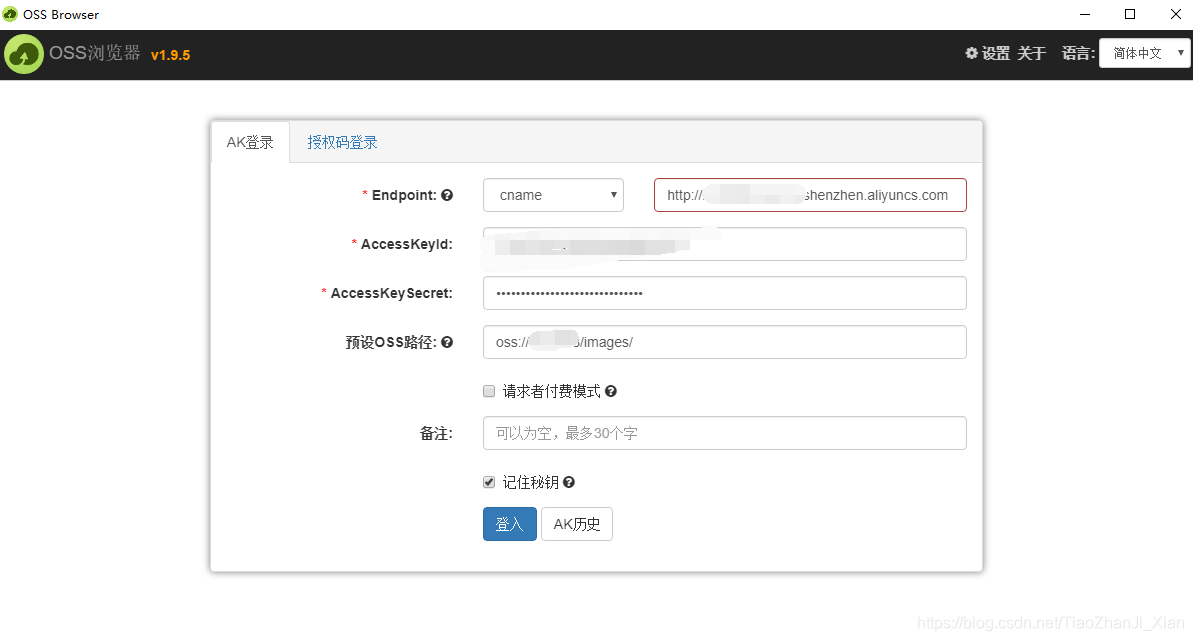Open the 设置 settings link
The image size is (1193, 641).
[x=996, y=53]
